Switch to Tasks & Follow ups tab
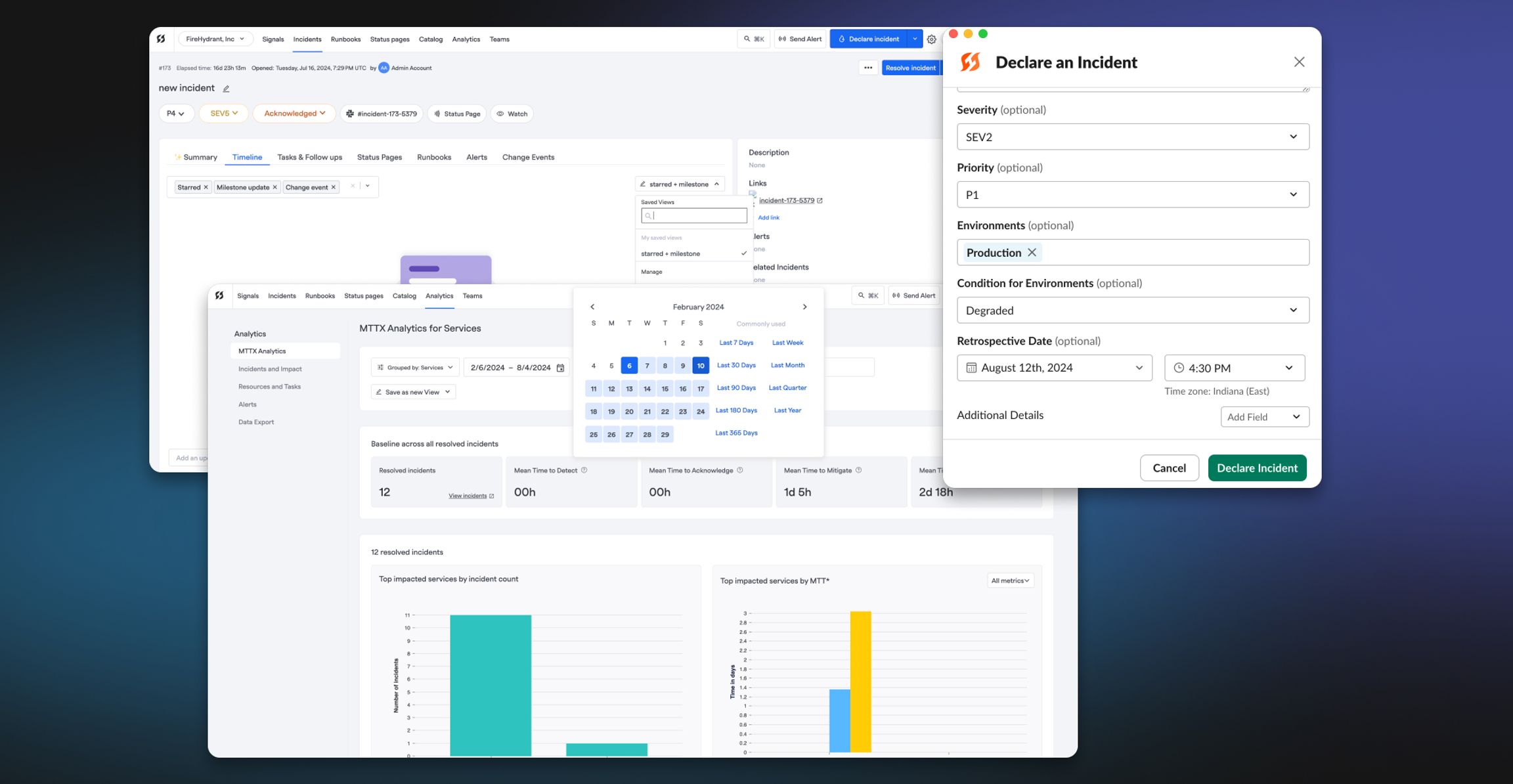Image resolution: width=1513 pixels, height=784 pixels. 309,157
